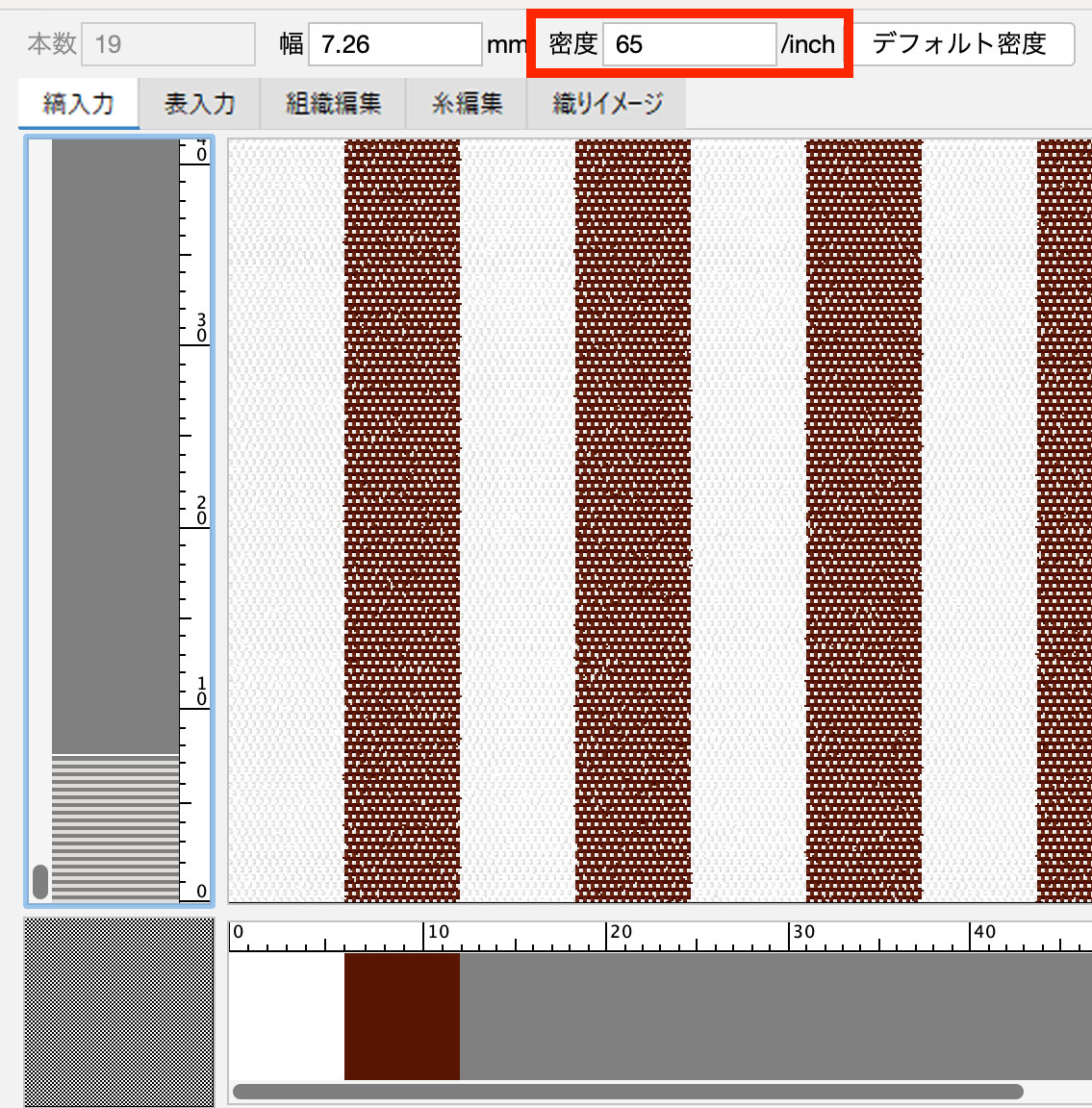
Task: Click the horizontal scrollbar below the color strip
Action: pos(627,1092)
